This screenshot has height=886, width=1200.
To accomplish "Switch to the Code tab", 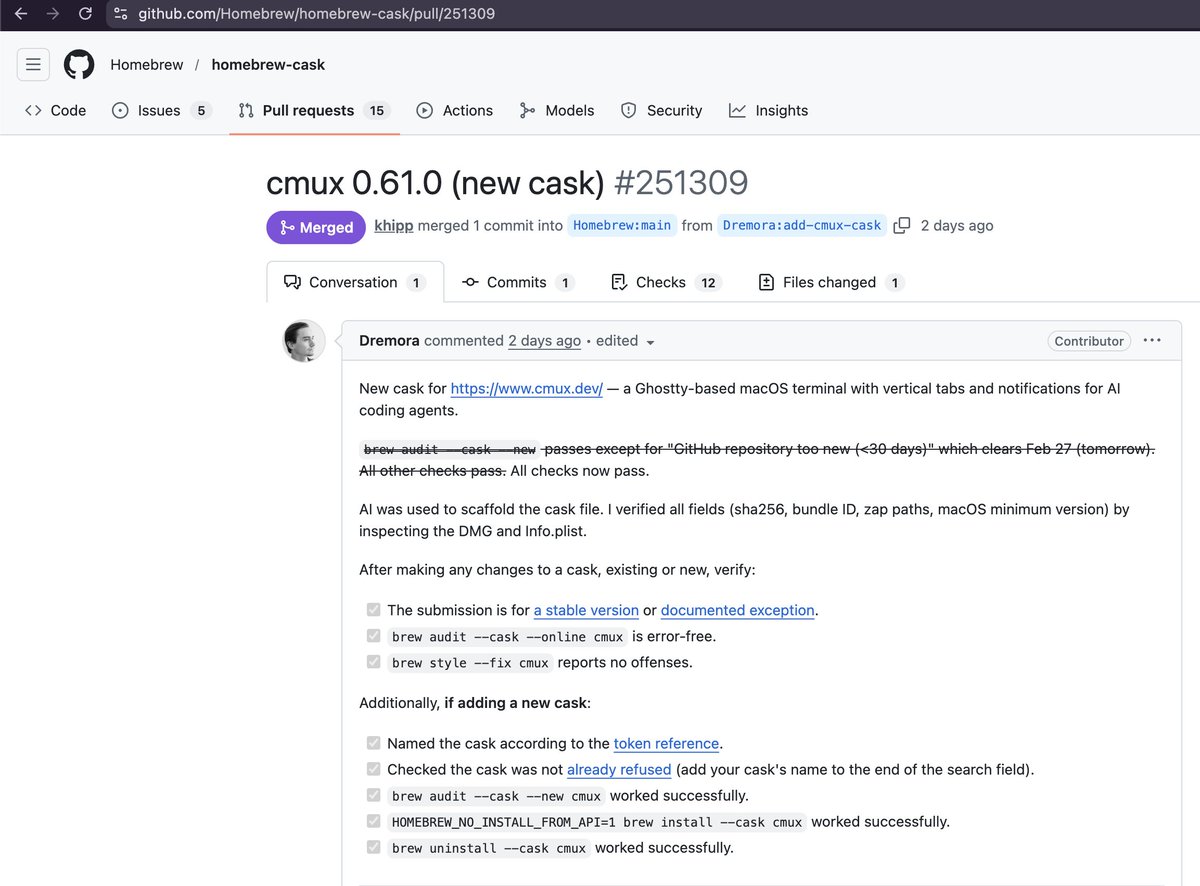I will click(x=56, y=111).
